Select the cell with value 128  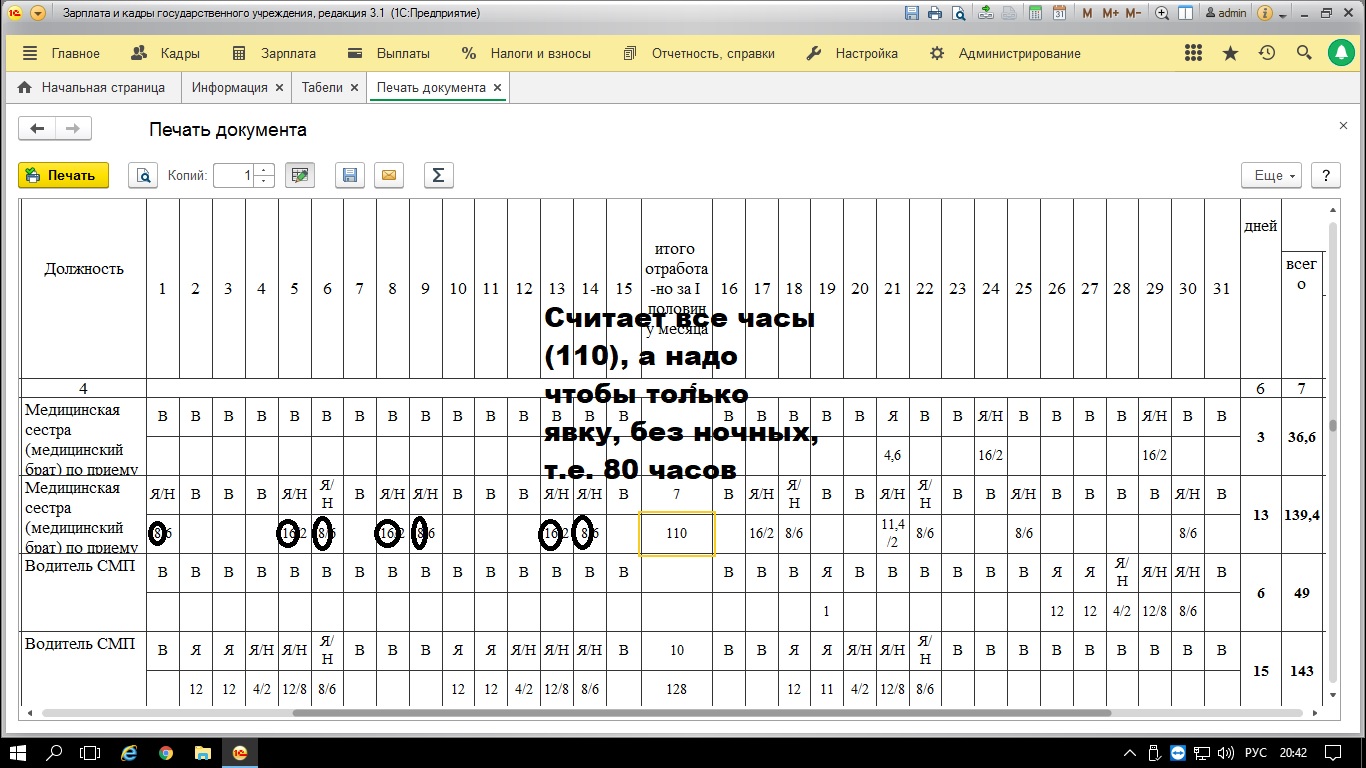(x=677, y=689)
